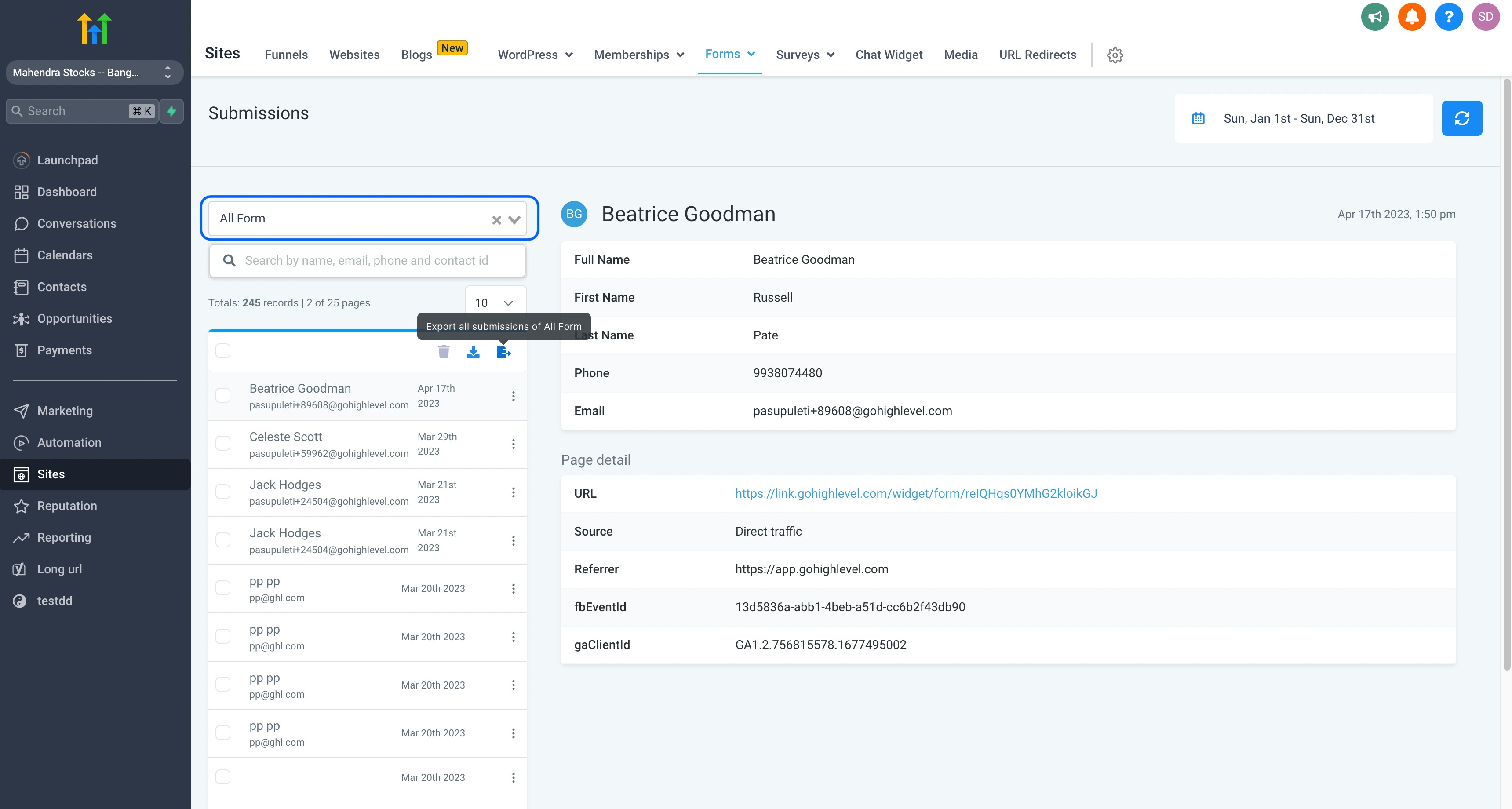Click the blue refresh button
Screen dimensions: 1512x809
[1461, 119]
